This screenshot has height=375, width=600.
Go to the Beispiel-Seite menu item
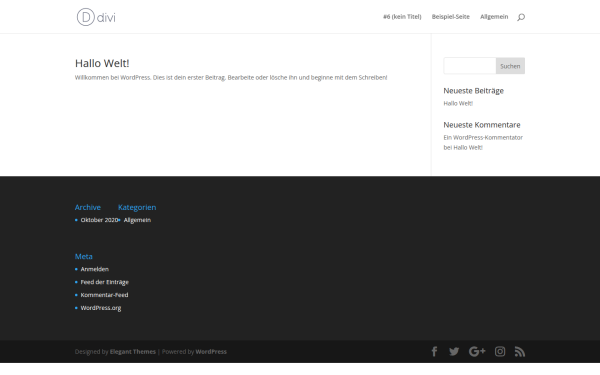click(x=451, y=17)
